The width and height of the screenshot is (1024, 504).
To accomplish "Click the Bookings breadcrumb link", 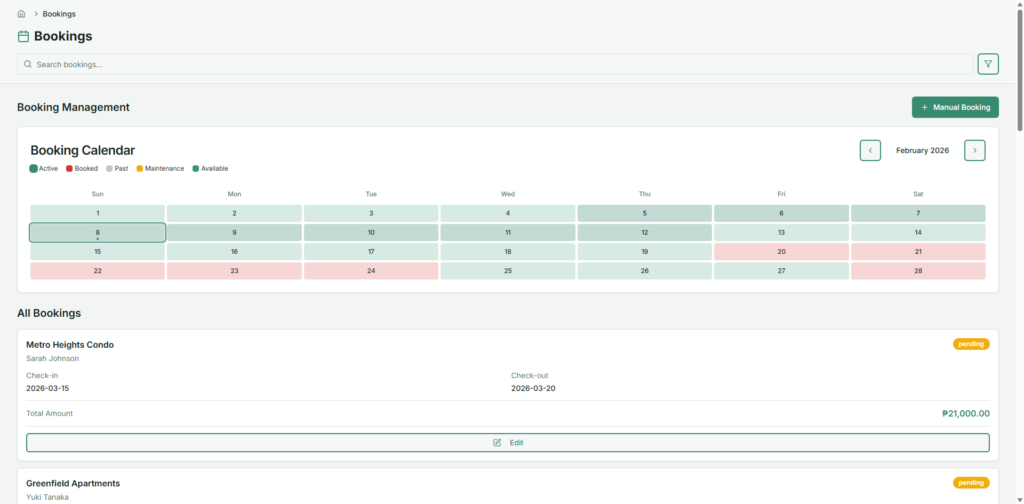I will (59, 14).
